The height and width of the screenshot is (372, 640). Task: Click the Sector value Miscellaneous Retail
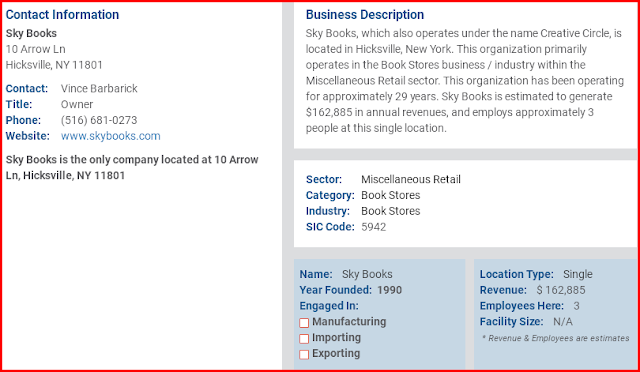(x=411, y=179)
